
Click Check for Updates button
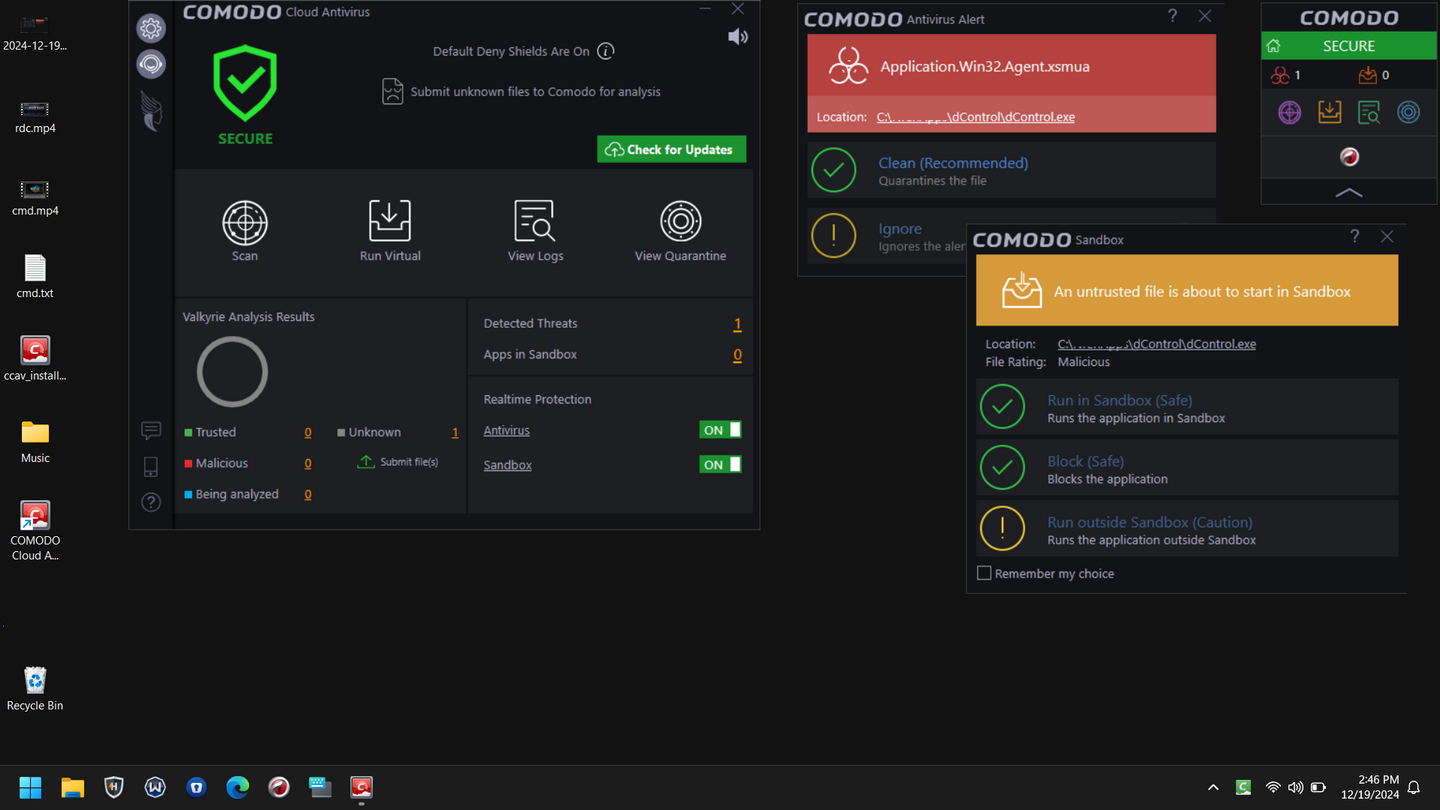672,149
